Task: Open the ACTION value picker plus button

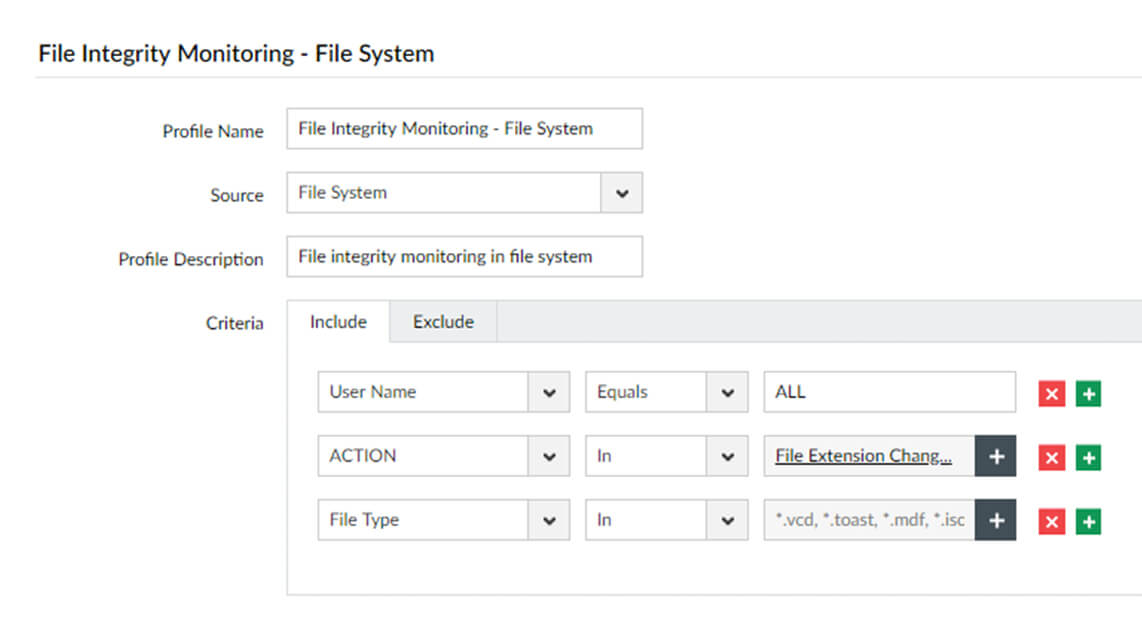Action: click(995, 456)
